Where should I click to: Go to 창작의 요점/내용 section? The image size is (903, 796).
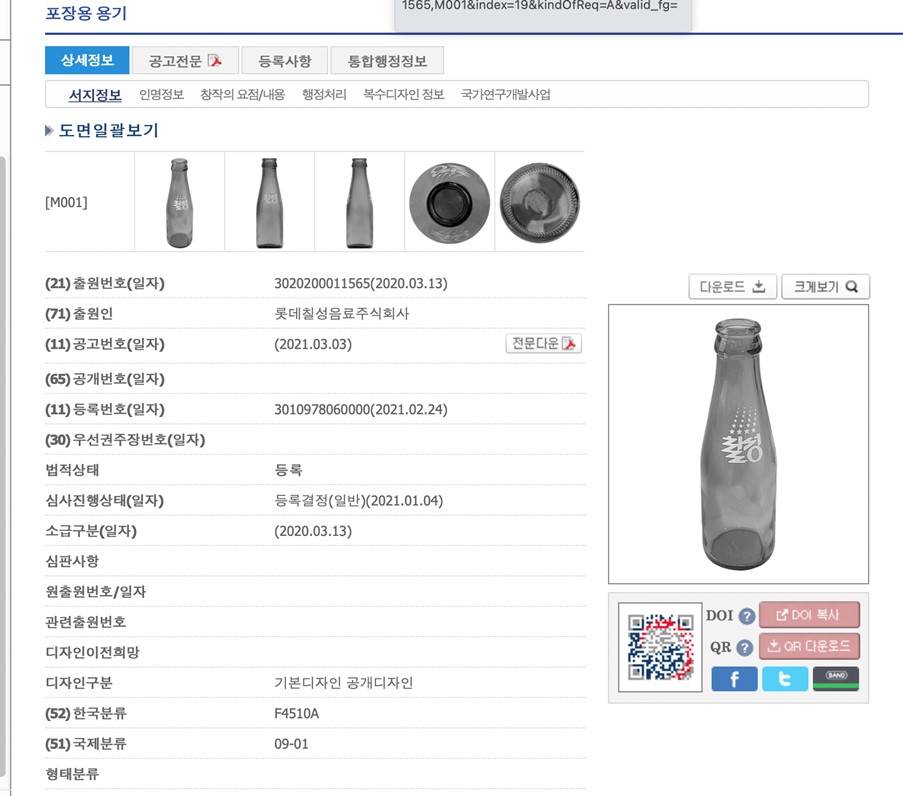click(x=242, y=94)
